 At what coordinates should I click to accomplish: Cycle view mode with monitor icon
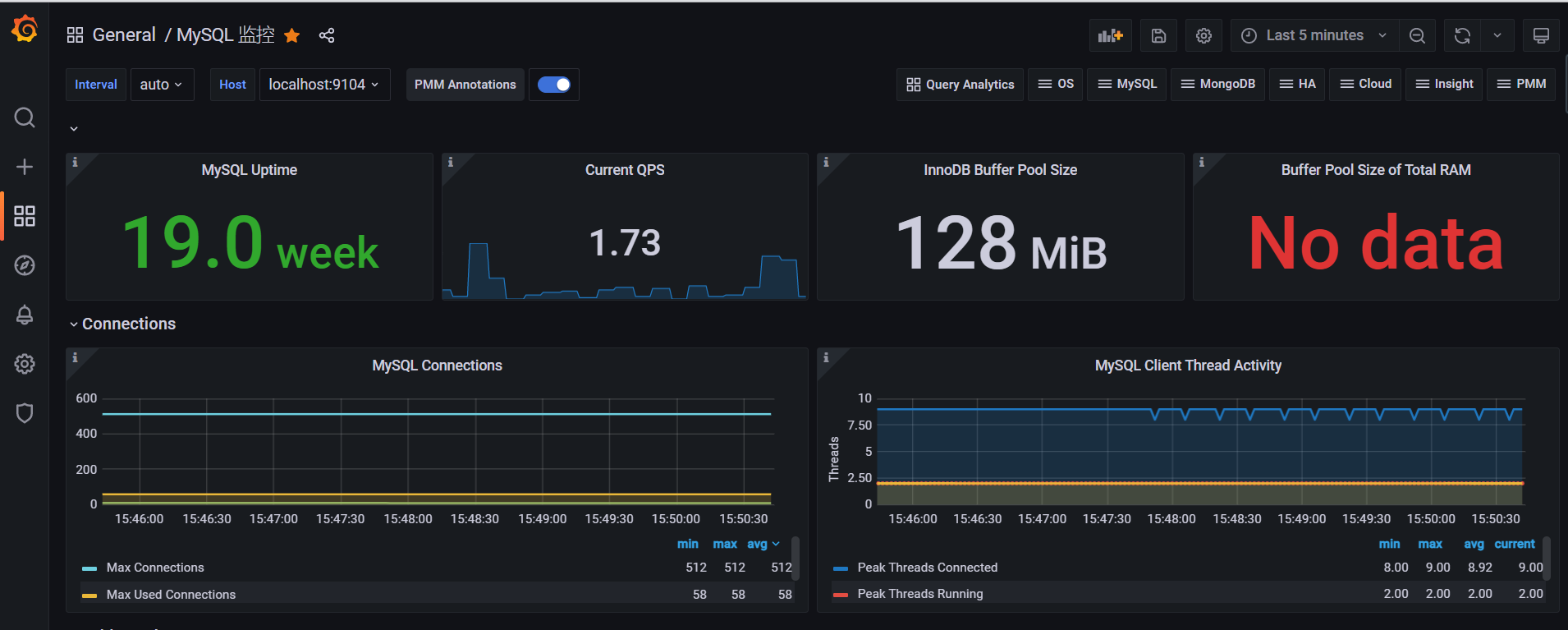coord(1541,35)
